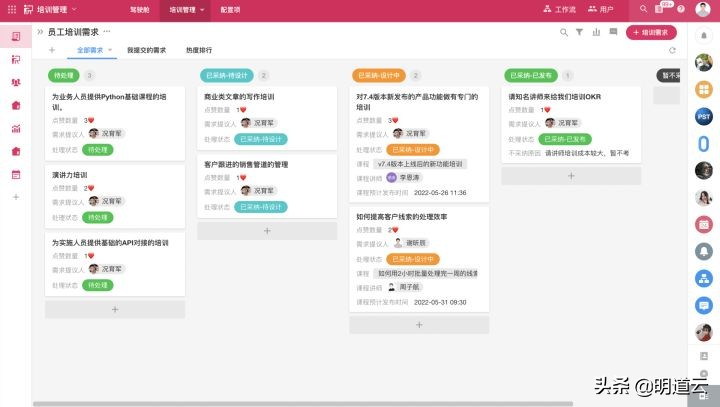Open the 如何提高客户线索的处理效率 card
Viewport: 720px width, 407px height.
[419, 259]
